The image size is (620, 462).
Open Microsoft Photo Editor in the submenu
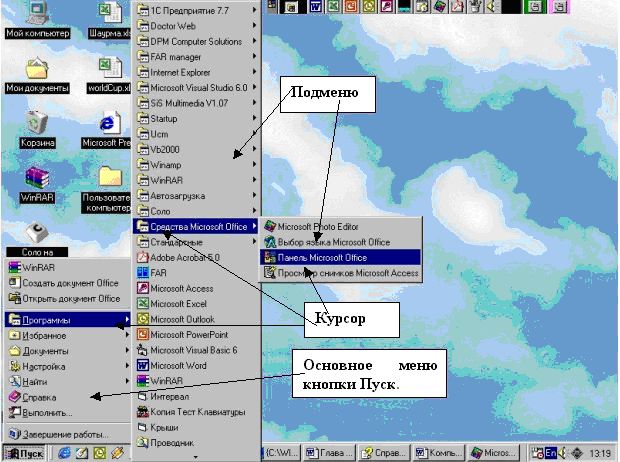[341, 227]
